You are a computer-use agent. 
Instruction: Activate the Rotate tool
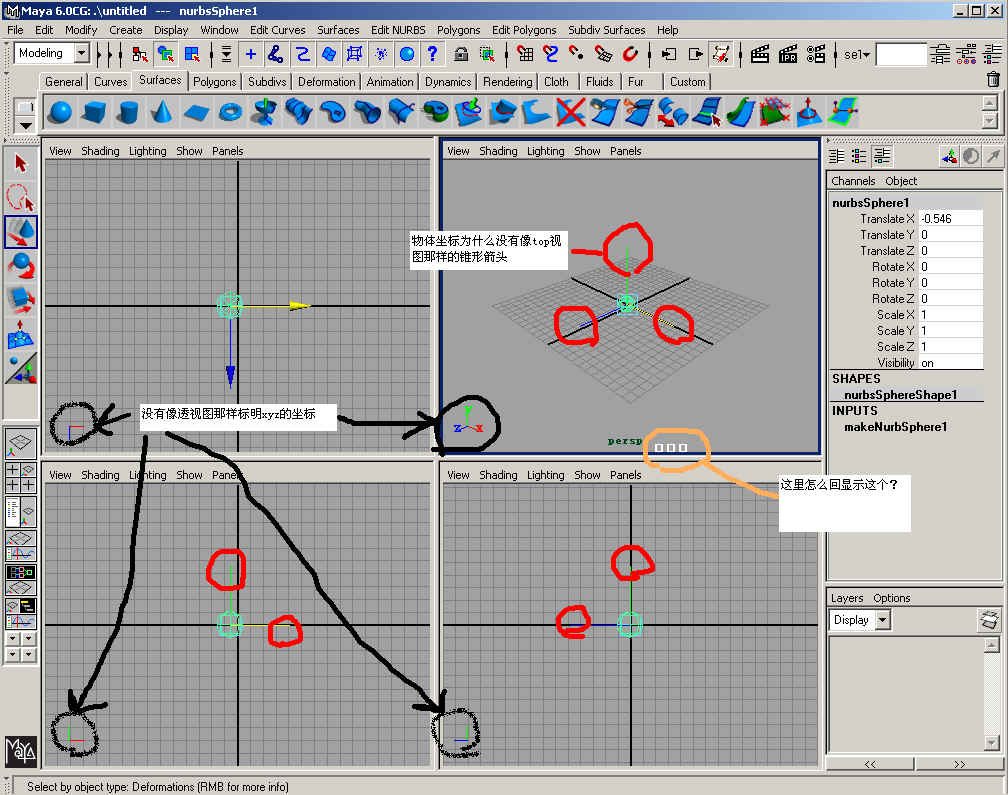coord(21,265)
